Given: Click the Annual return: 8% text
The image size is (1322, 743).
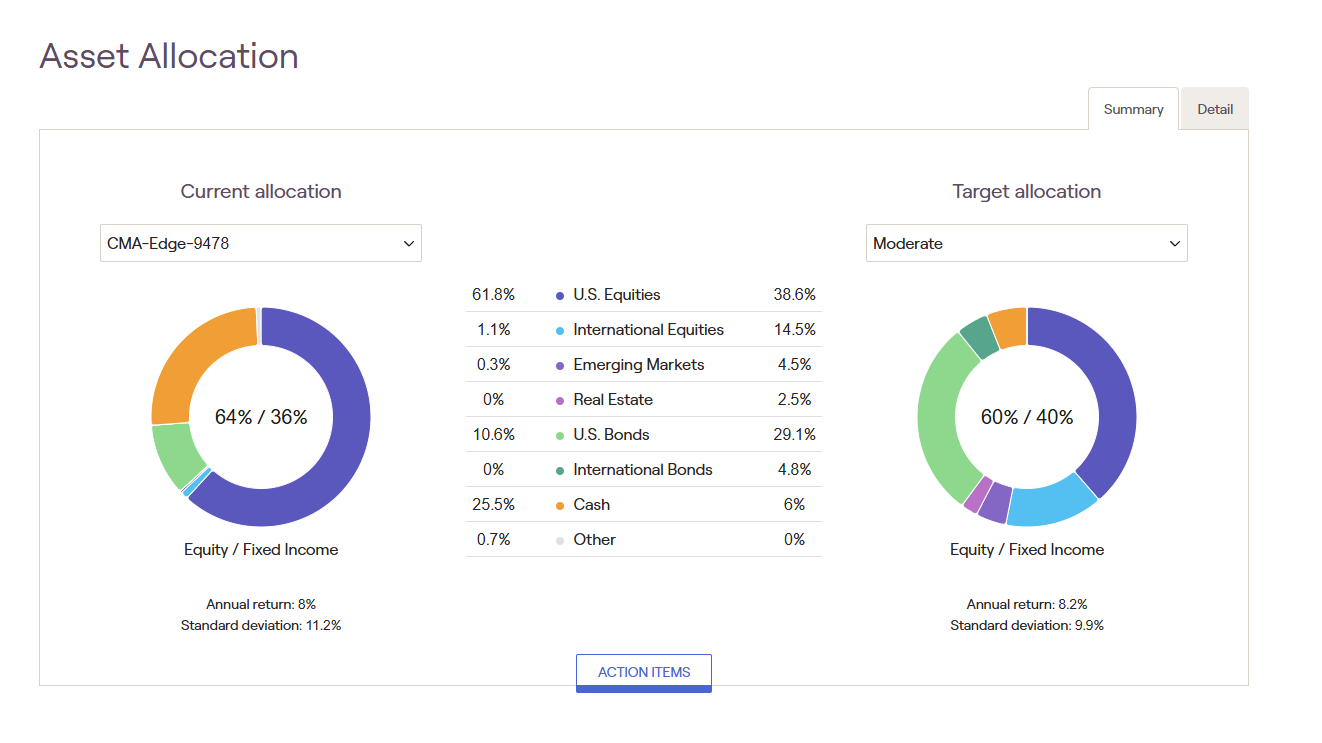Looking at the screenshot, I should coord(261,604).
